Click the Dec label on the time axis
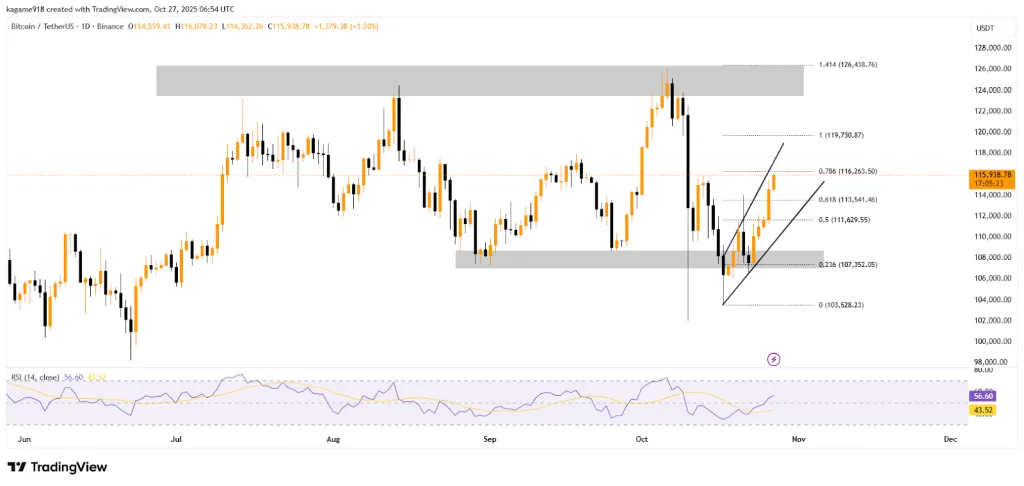The width and height of the screenshot is (1024, 486). click(x=948, y=438)
